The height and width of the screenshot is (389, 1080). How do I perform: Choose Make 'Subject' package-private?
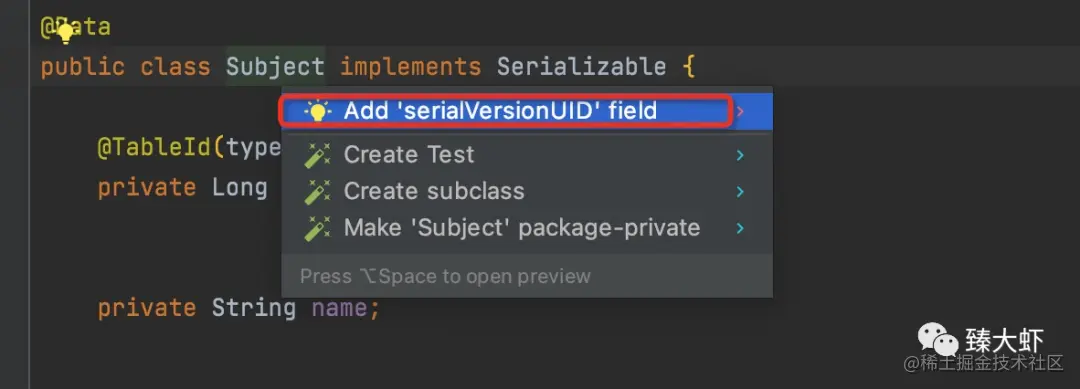[522, 228]
